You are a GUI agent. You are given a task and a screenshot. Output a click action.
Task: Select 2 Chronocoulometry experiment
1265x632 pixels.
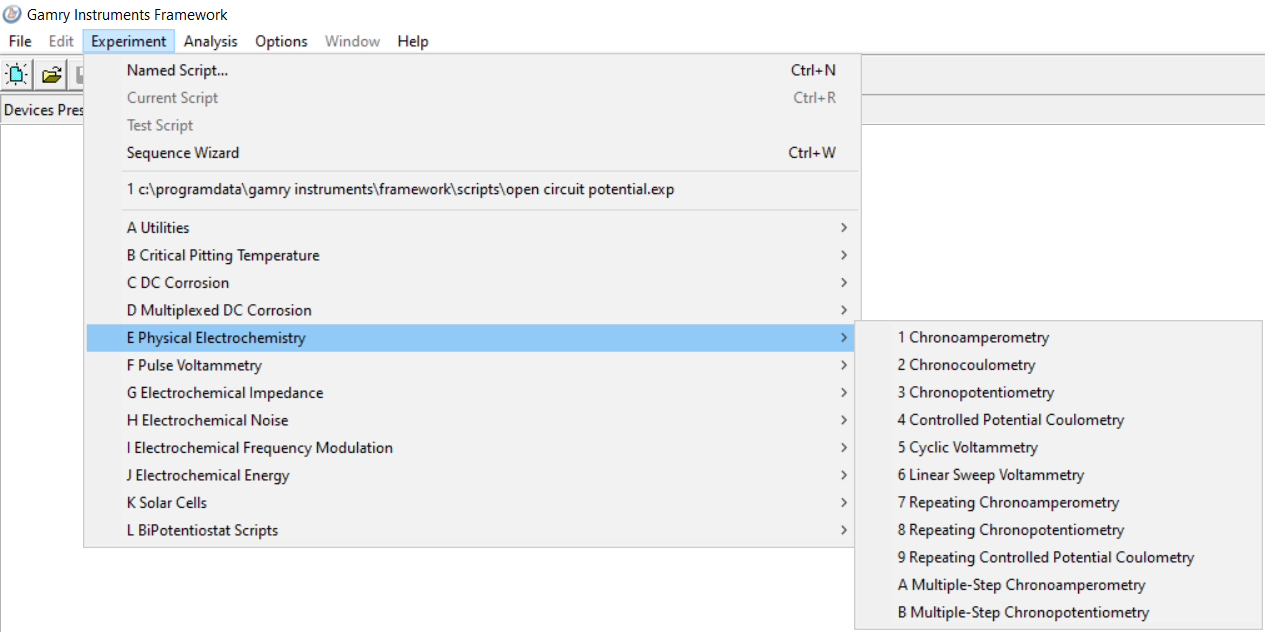point(1059,365)
